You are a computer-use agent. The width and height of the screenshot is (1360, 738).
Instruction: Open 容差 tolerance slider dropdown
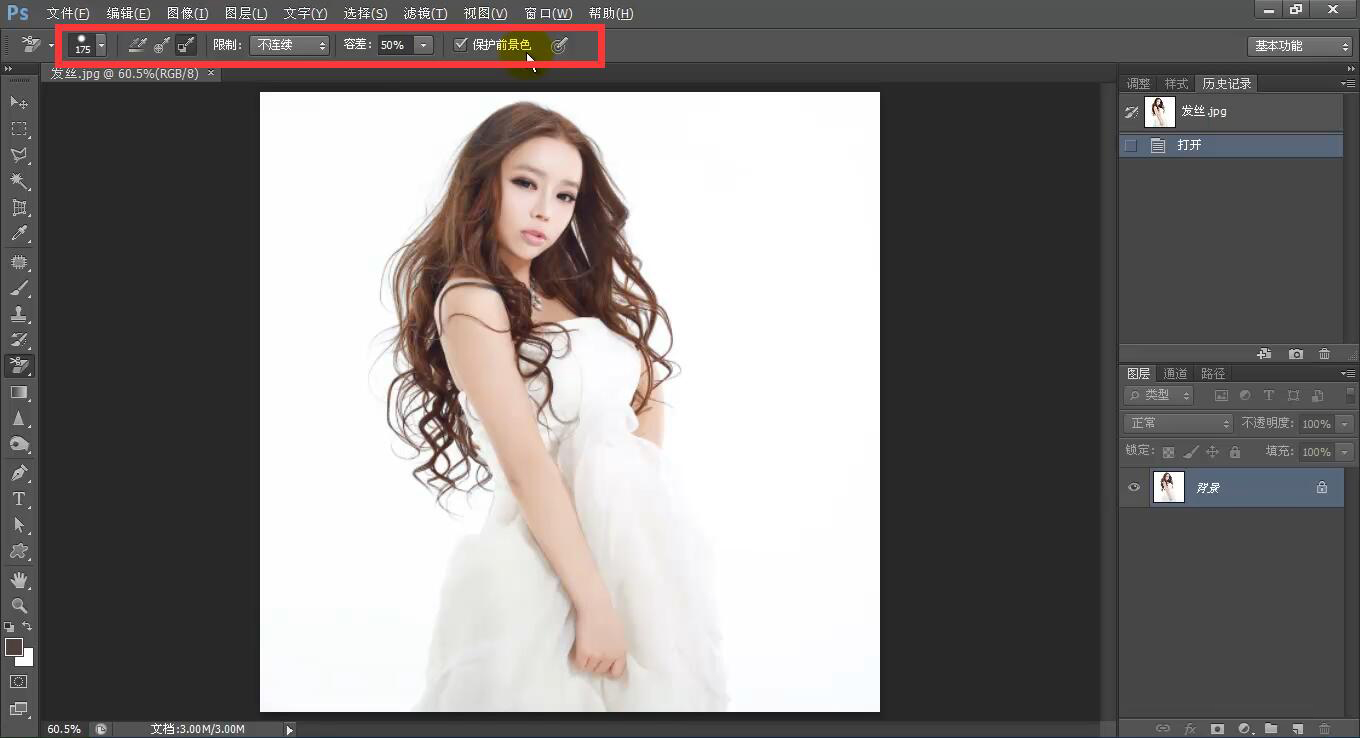424,45
